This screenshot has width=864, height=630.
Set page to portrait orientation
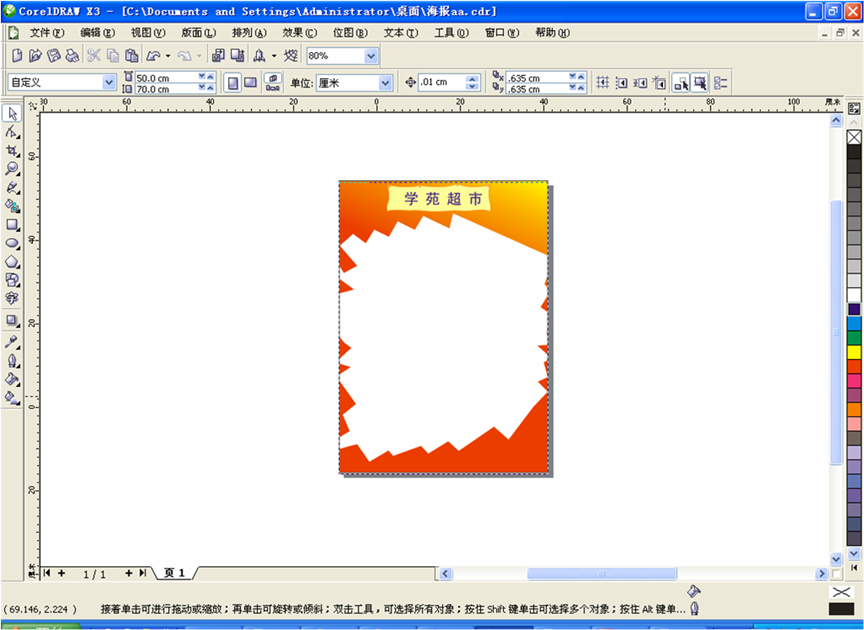click(233, 83)
